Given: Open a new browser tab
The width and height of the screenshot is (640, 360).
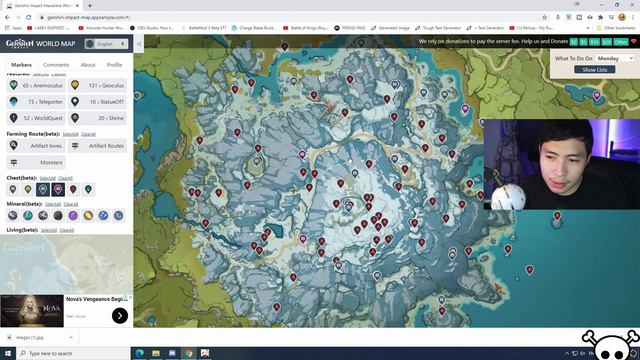Looking at the screenshot, I should click(x=90, y=6).
